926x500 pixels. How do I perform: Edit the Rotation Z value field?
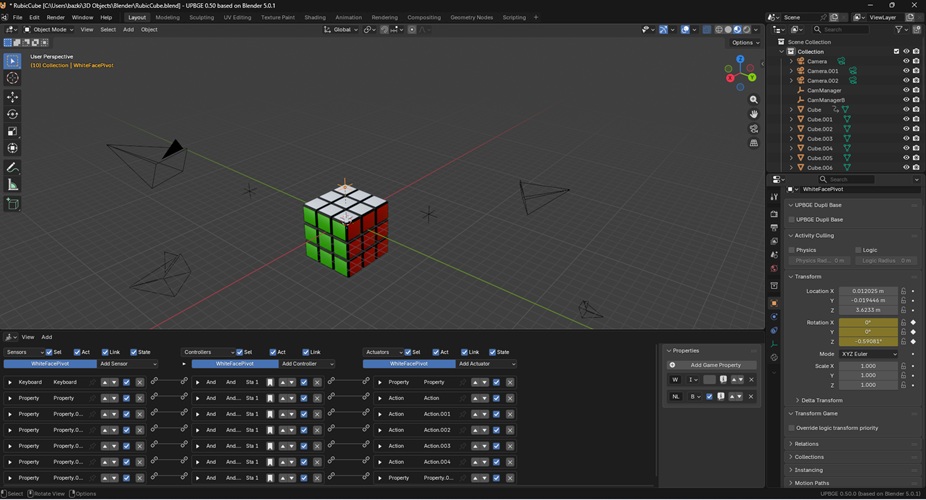tap(868, 341)
